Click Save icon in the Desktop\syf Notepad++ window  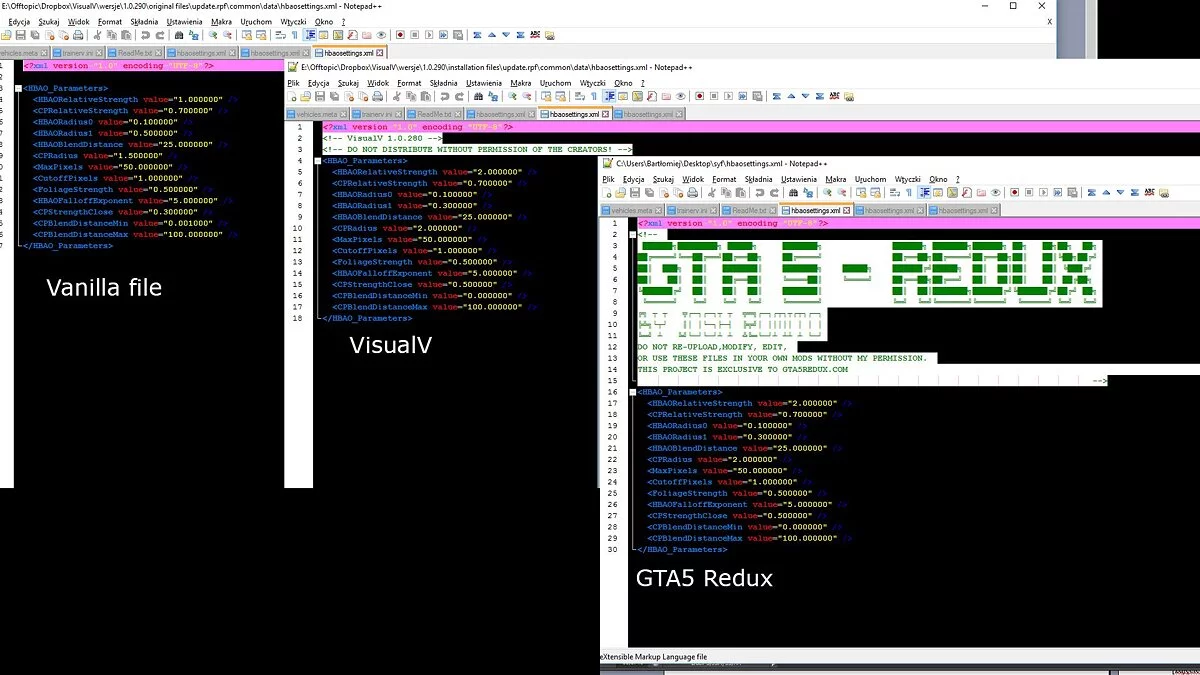(635, 192)
